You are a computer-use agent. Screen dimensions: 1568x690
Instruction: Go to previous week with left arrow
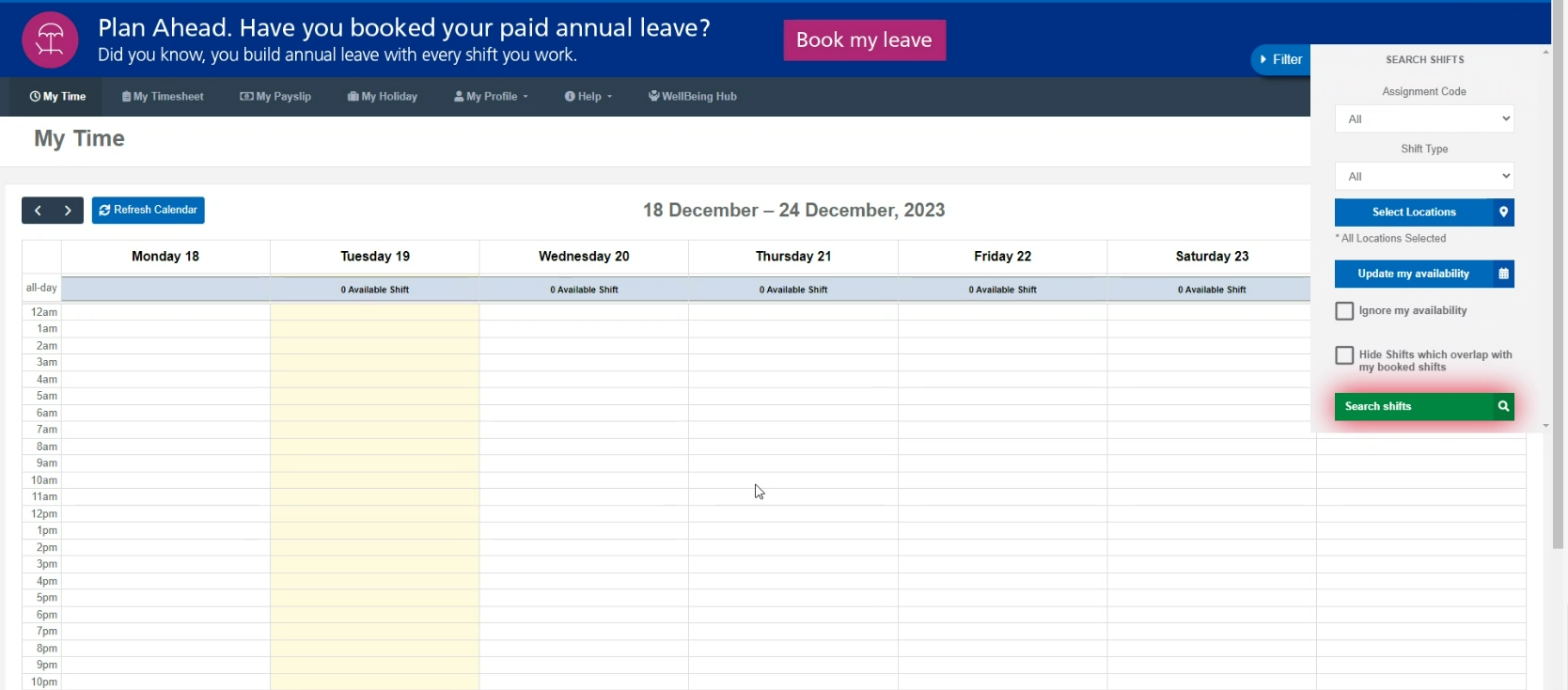click(38, 211)
